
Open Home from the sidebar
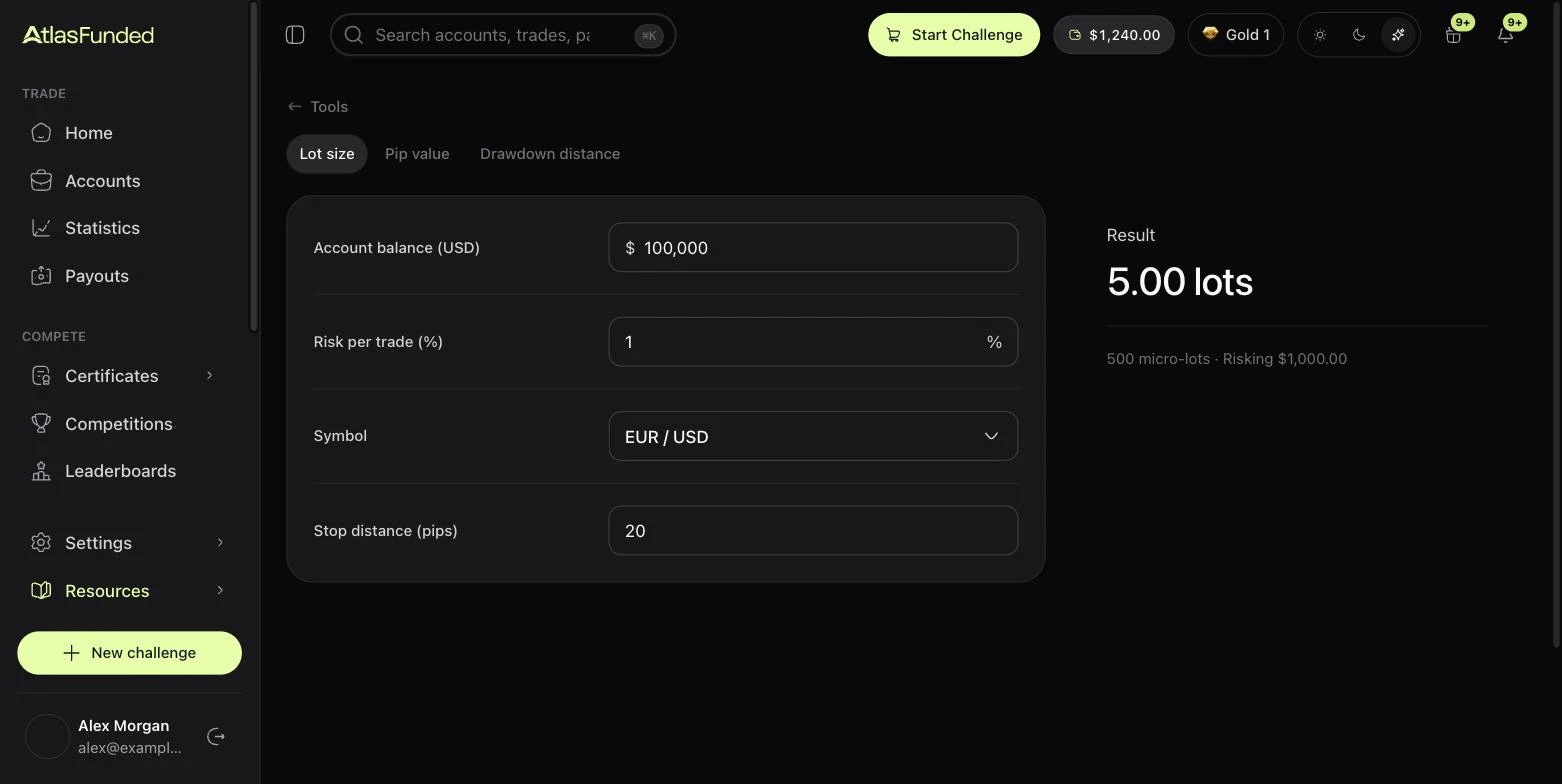(129, 133)
